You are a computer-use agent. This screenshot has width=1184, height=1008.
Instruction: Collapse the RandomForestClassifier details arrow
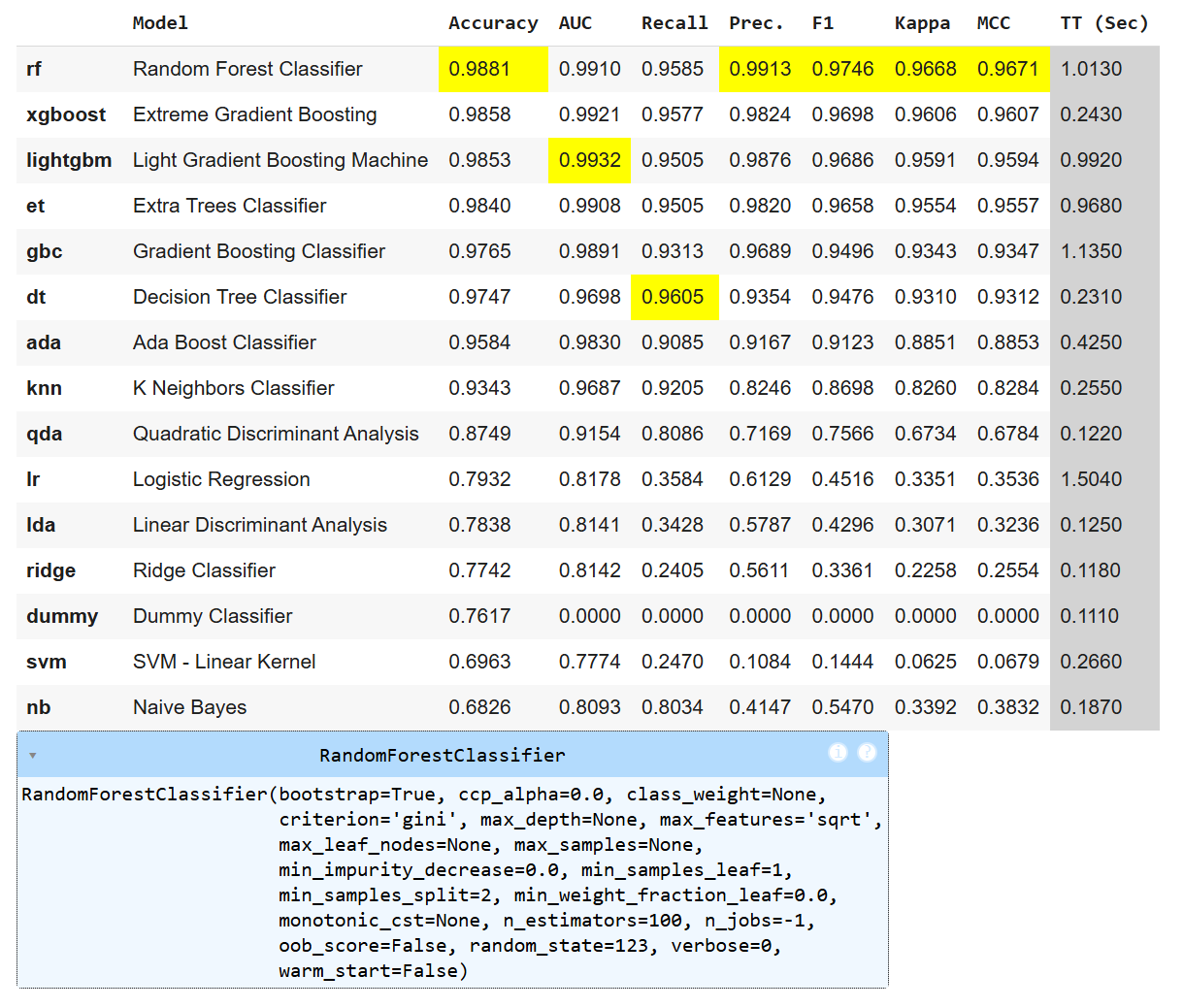tap(33, 756)
